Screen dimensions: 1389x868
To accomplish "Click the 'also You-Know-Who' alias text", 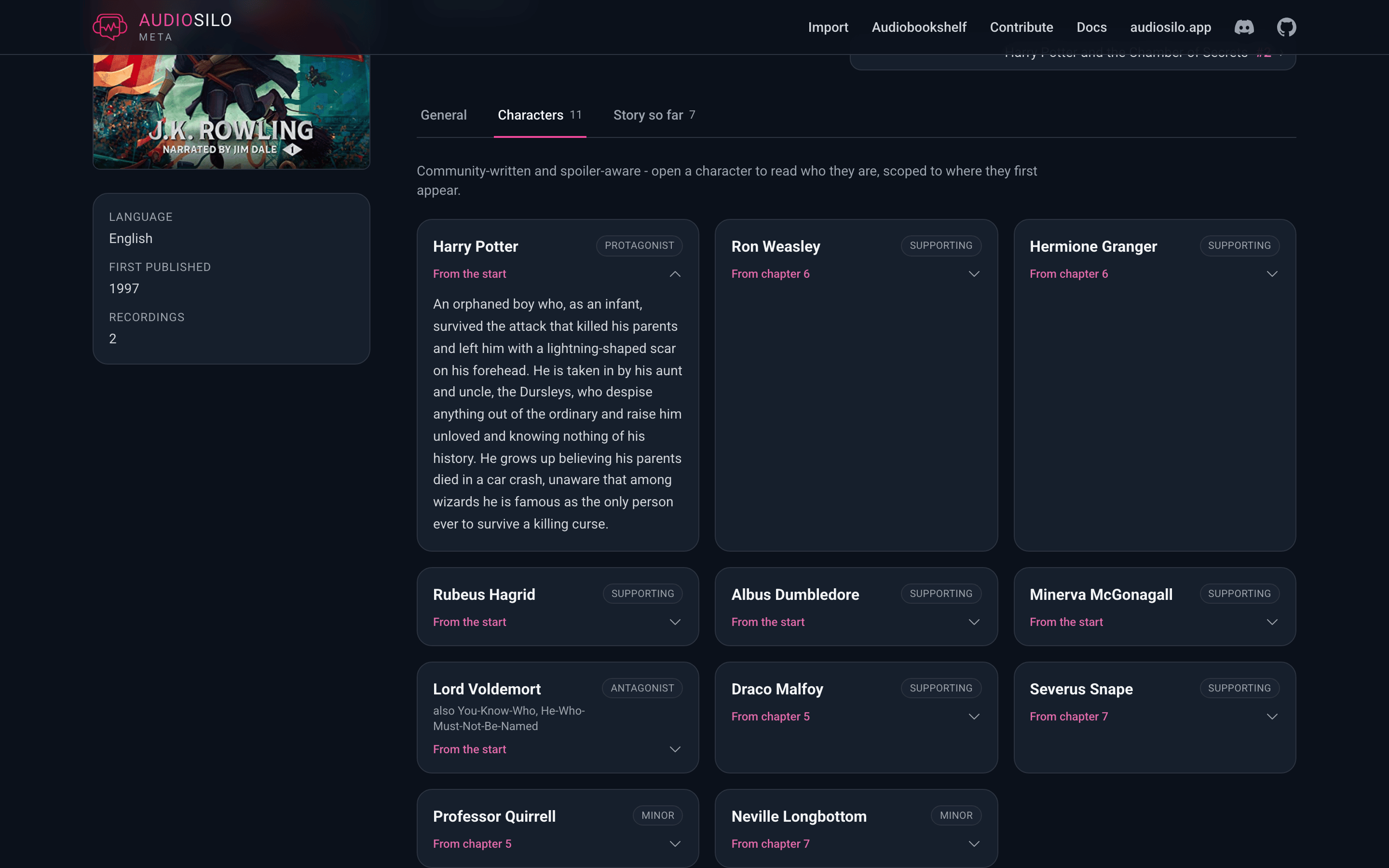I will (508, 718).
